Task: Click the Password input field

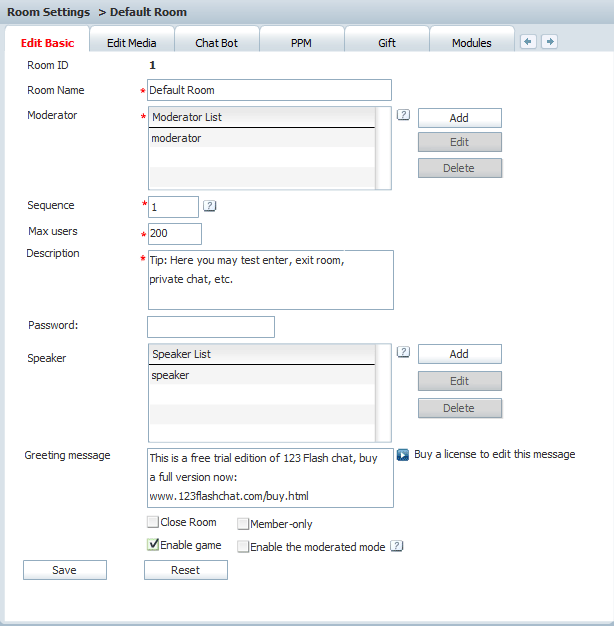Action: pyautogui.click(x=210, y=327)
